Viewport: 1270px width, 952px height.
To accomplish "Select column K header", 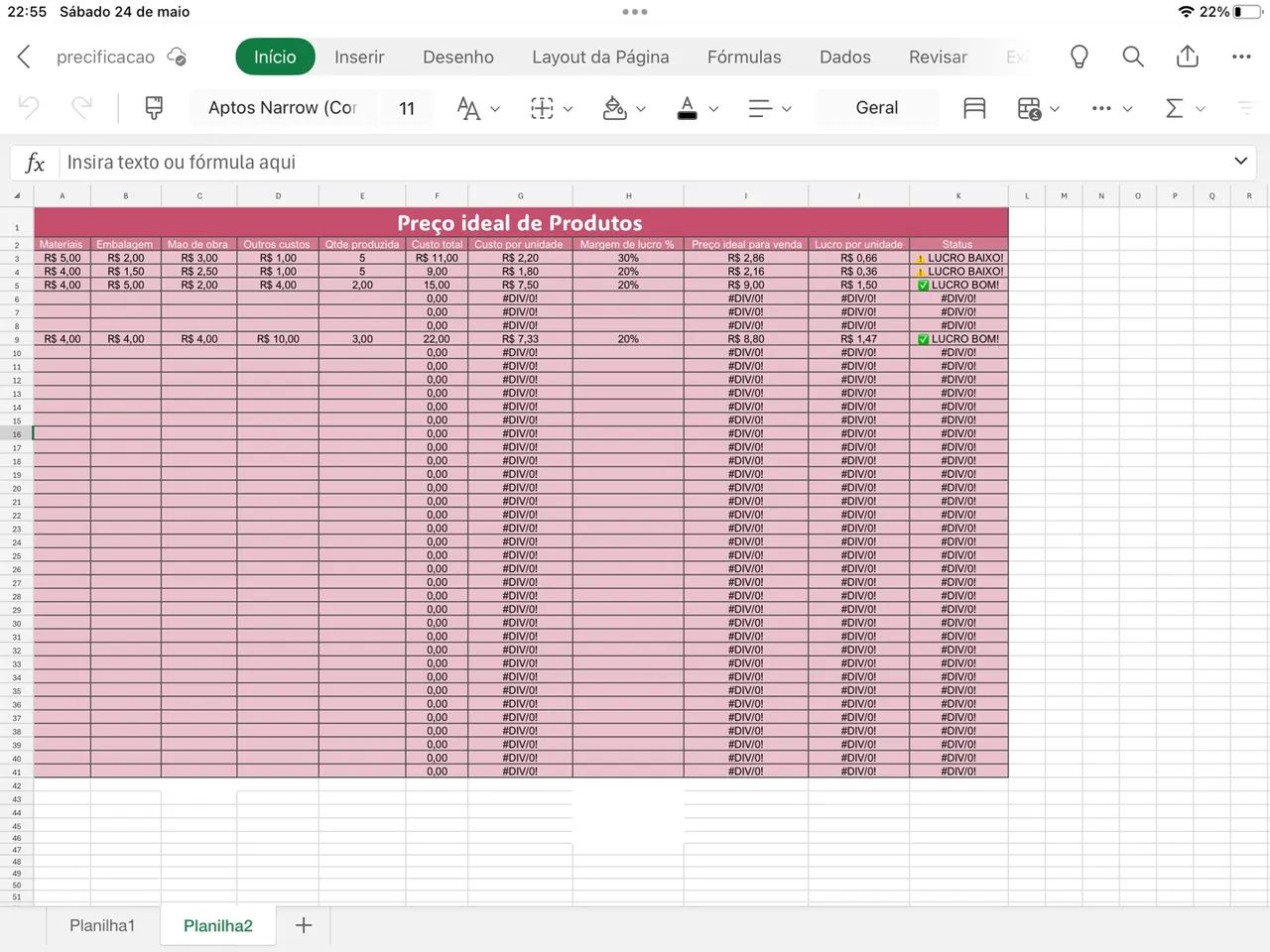I will point(958,195).
